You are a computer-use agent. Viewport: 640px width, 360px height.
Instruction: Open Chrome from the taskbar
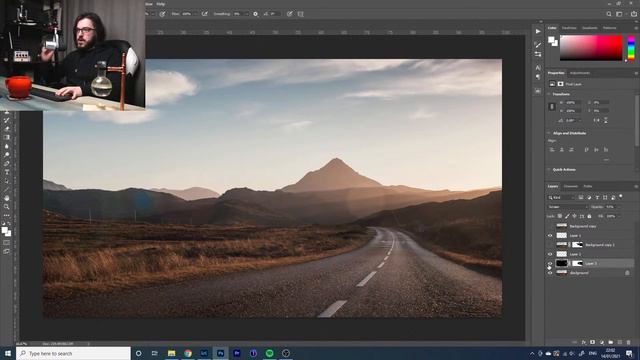(x=188, y=353)
